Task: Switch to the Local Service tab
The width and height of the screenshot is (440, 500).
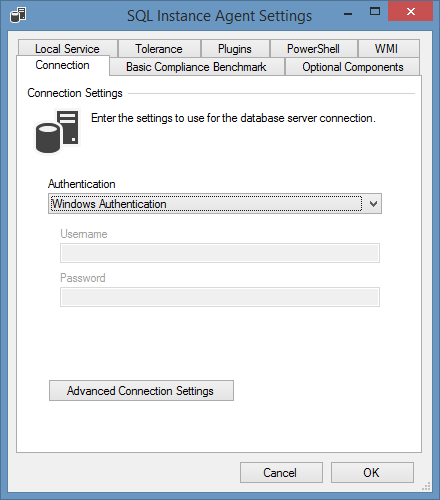Action: (68, 49)
